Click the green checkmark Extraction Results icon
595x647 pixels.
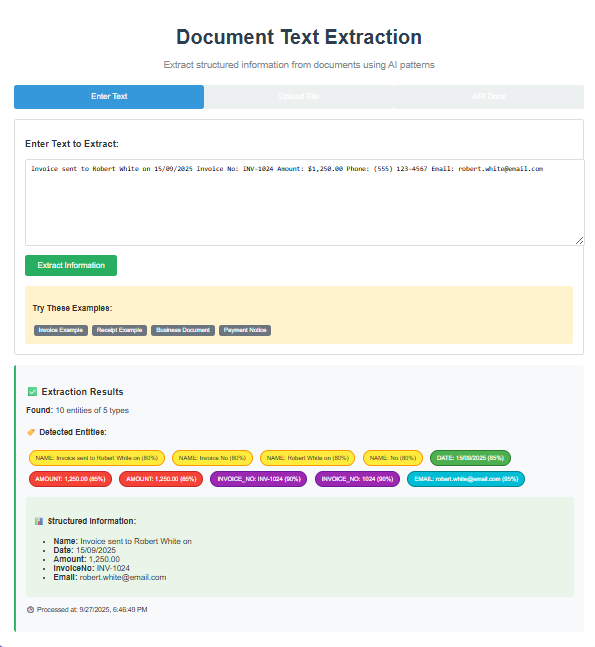pos(32,392)
